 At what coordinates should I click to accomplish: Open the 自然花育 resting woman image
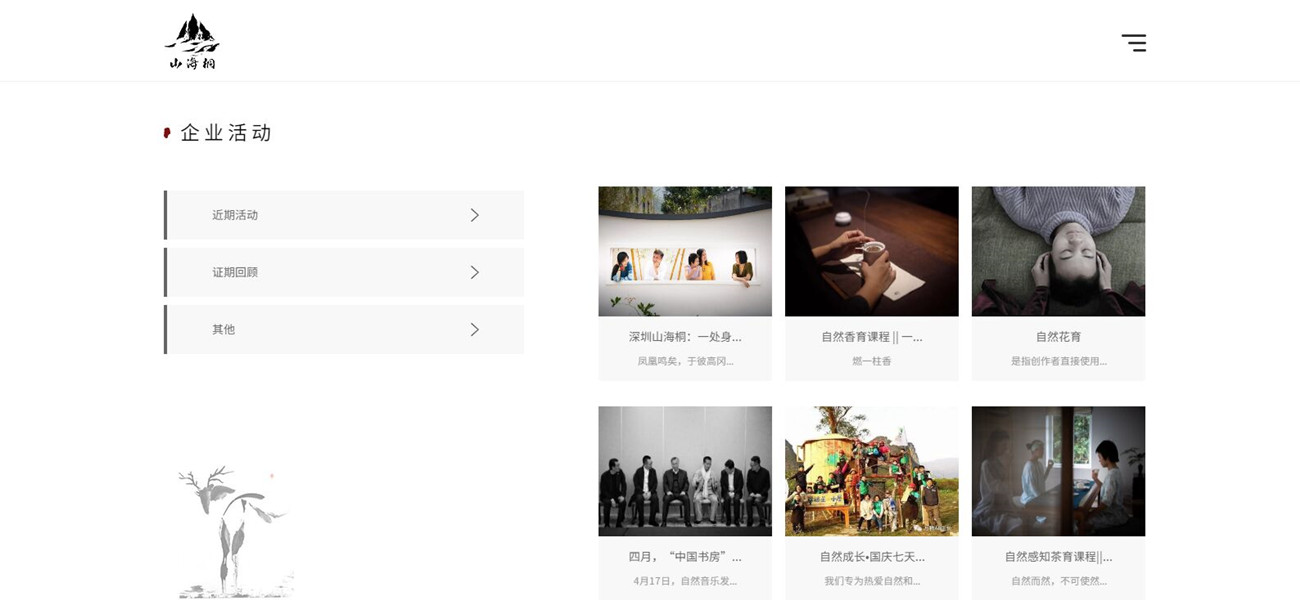[x=1058, y=251]
